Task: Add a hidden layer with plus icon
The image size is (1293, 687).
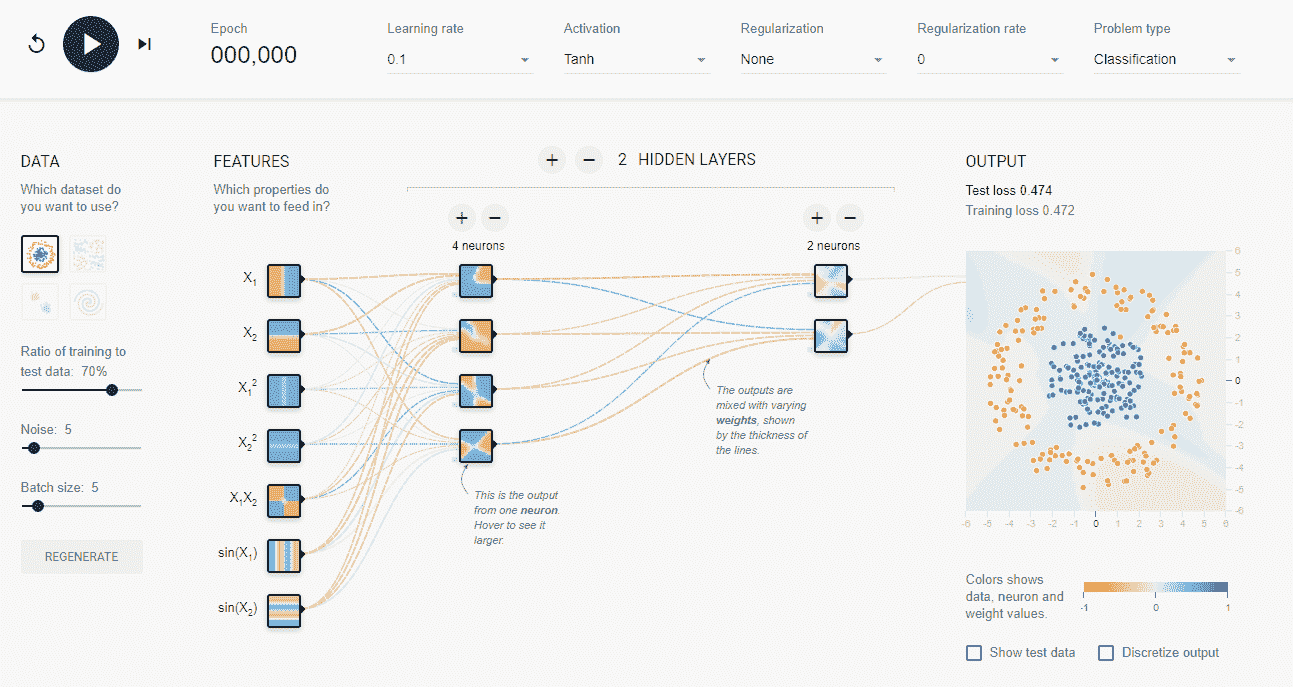Action: tap(552, 160)
